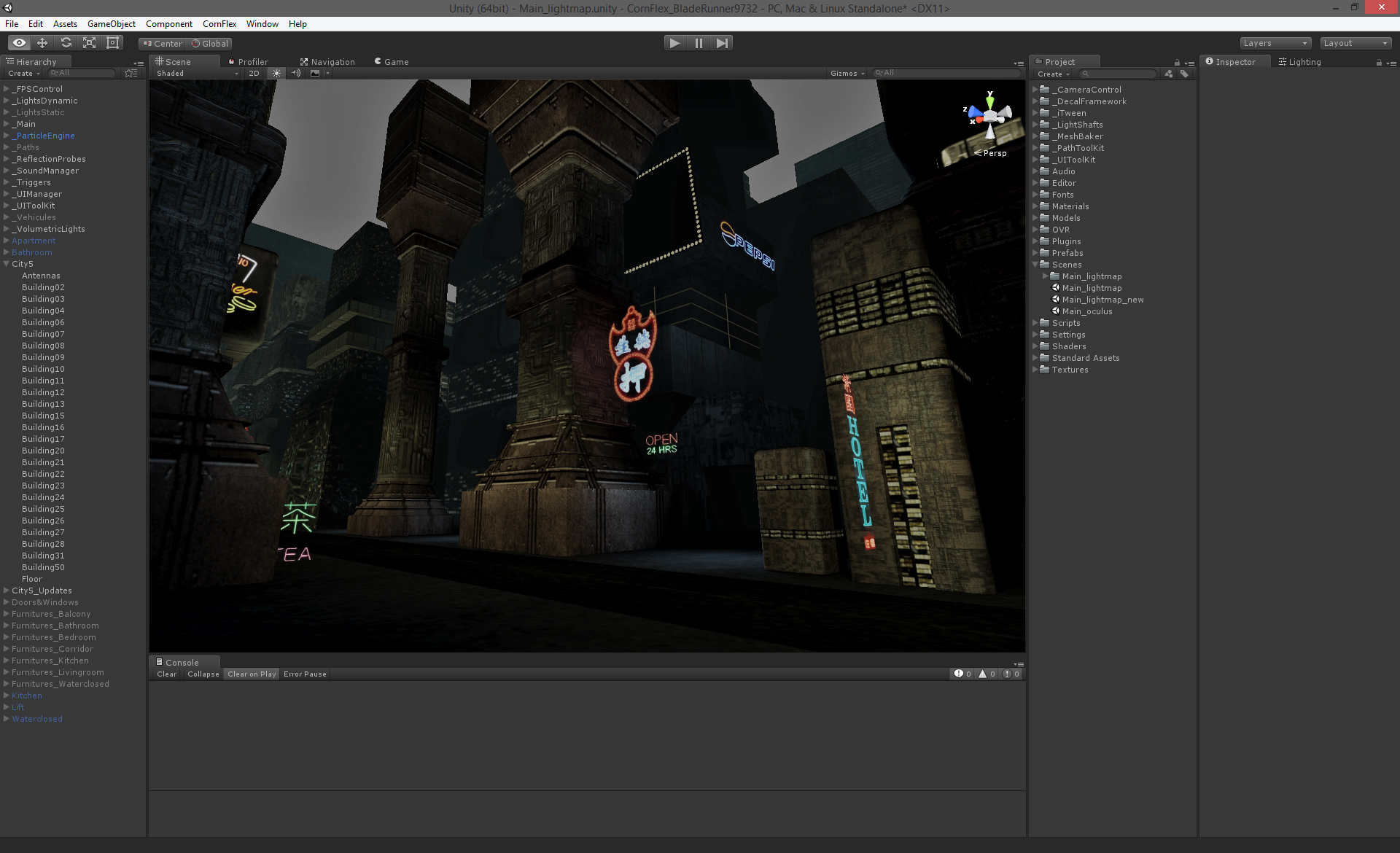Open the Shaded draw mode dropdown
1400x853 pixels.
pos(197,73)
